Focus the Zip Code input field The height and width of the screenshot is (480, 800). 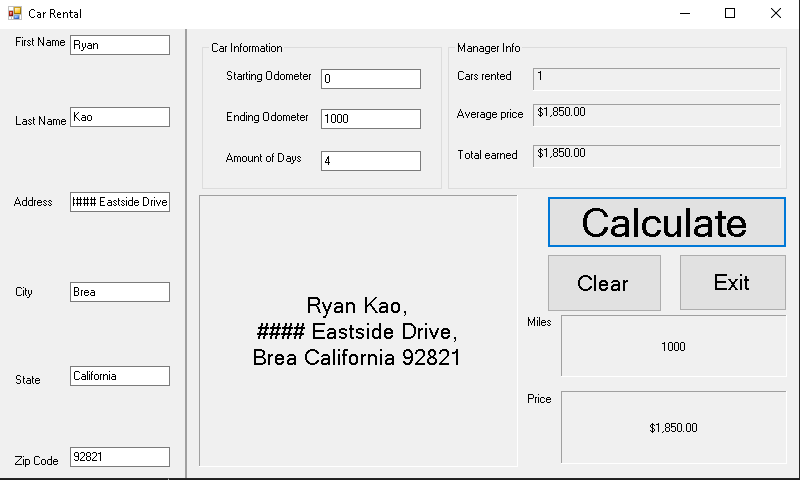[x=120, y=457]
